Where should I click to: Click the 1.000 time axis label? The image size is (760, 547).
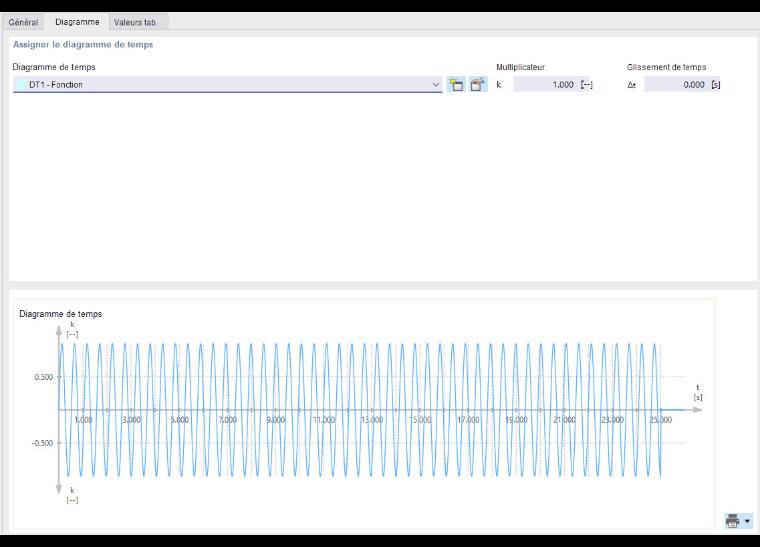83,420
